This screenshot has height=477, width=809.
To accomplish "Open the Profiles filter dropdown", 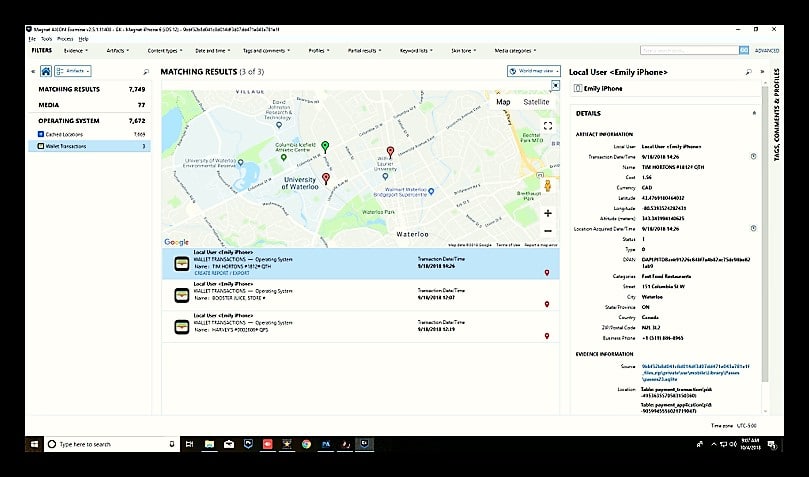I will click(x=319, y=51).
